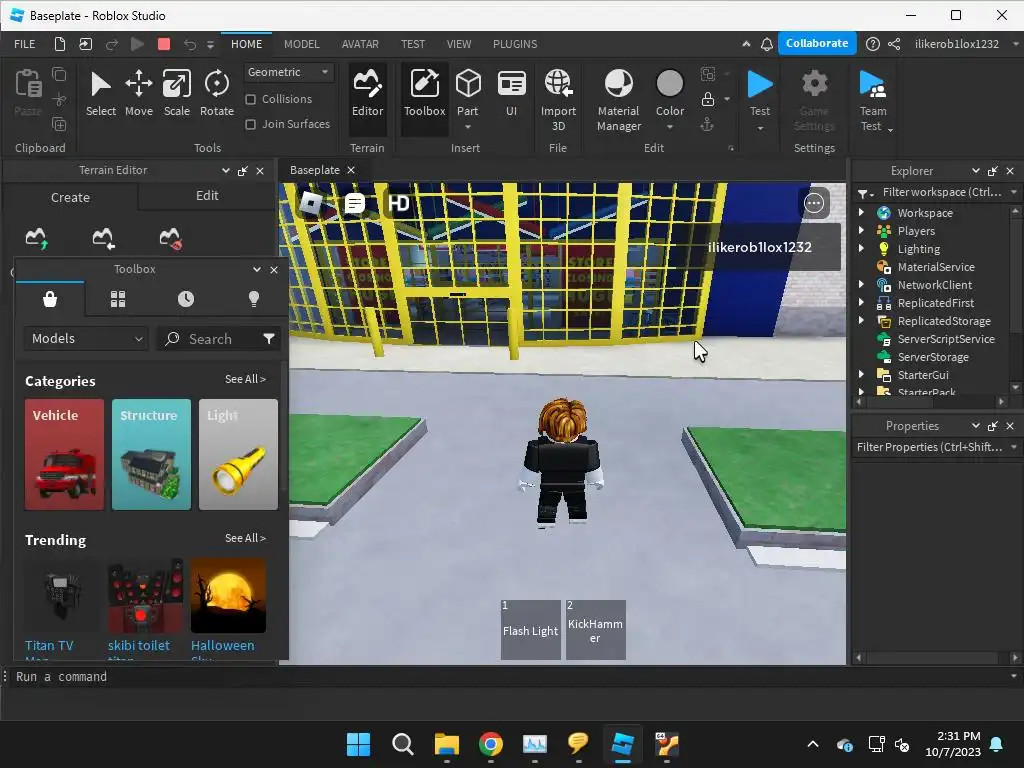The width and height of the screenshot is (1024, 768).
Task: Open the Roblox menu icon in viewport
Action: click(x=310, y=204)
